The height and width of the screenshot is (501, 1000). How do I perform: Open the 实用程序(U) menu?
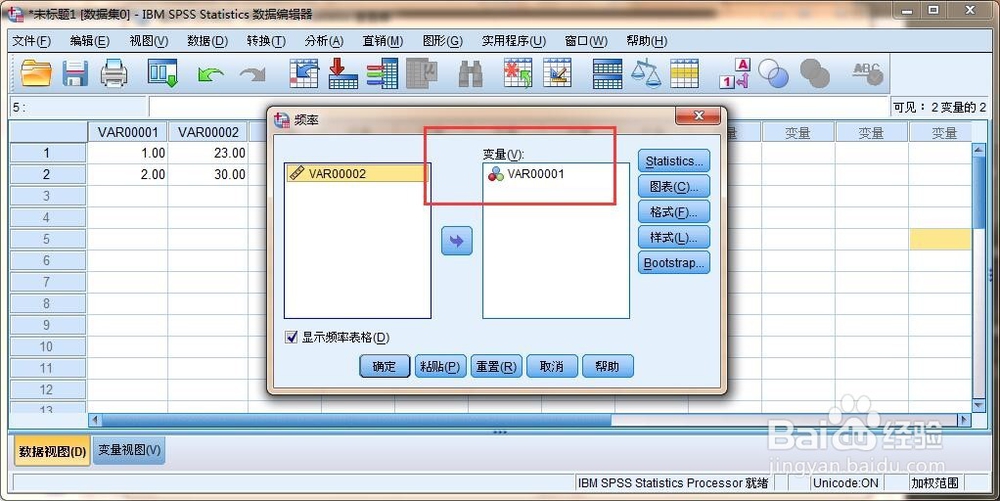pyautogui.click(x=513, y=41)
